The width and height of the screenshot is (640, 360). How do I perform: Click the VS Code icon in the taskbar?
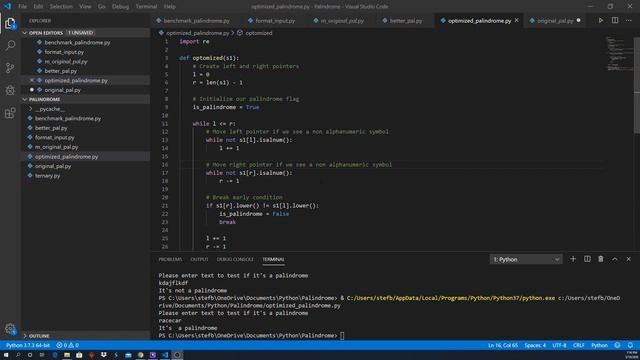point(165,355)
